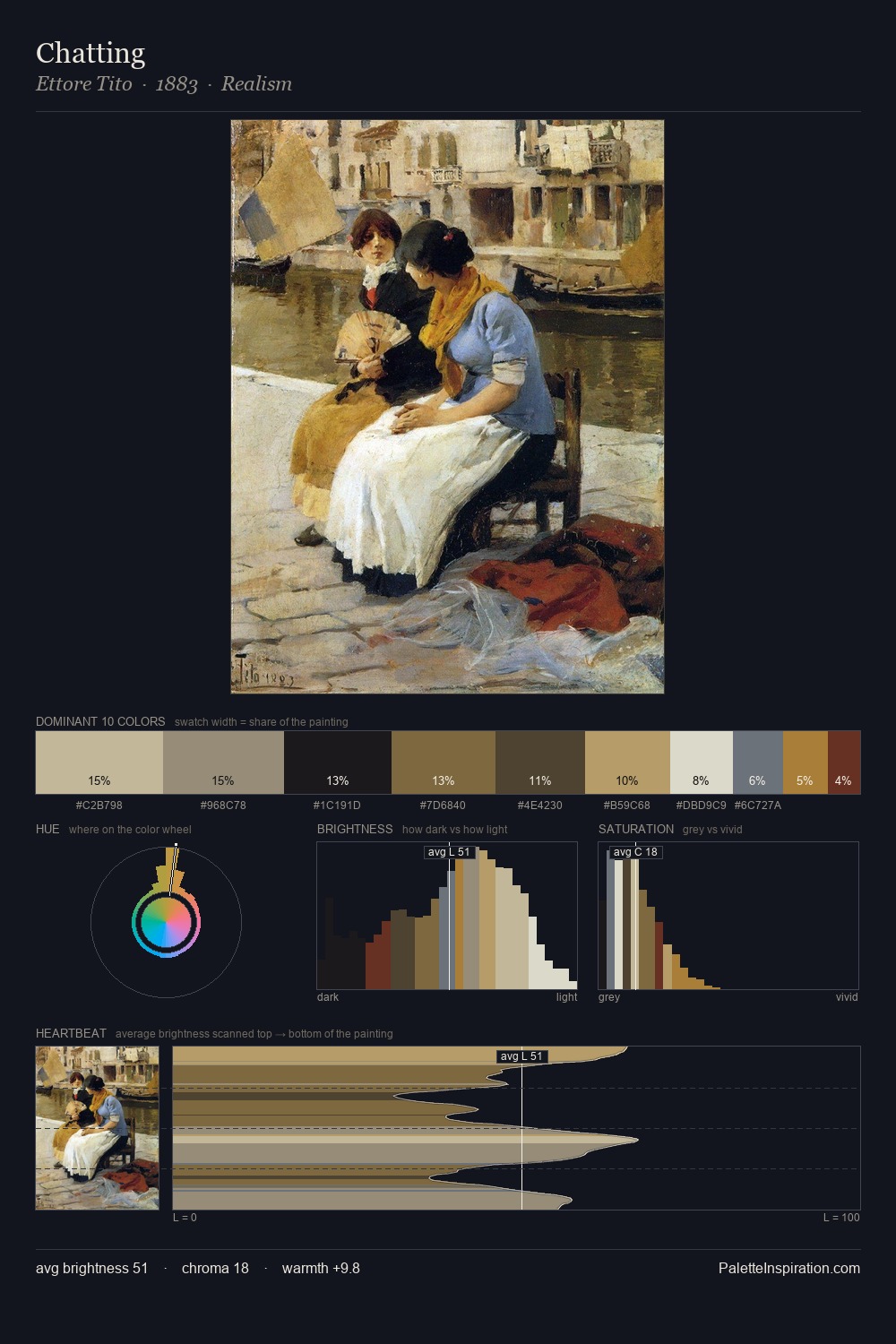The width and height of the screenshot is (896, 1344).
Task: Click hex label #4E4230
Action: pyautogui.click(x=540, y=806)
